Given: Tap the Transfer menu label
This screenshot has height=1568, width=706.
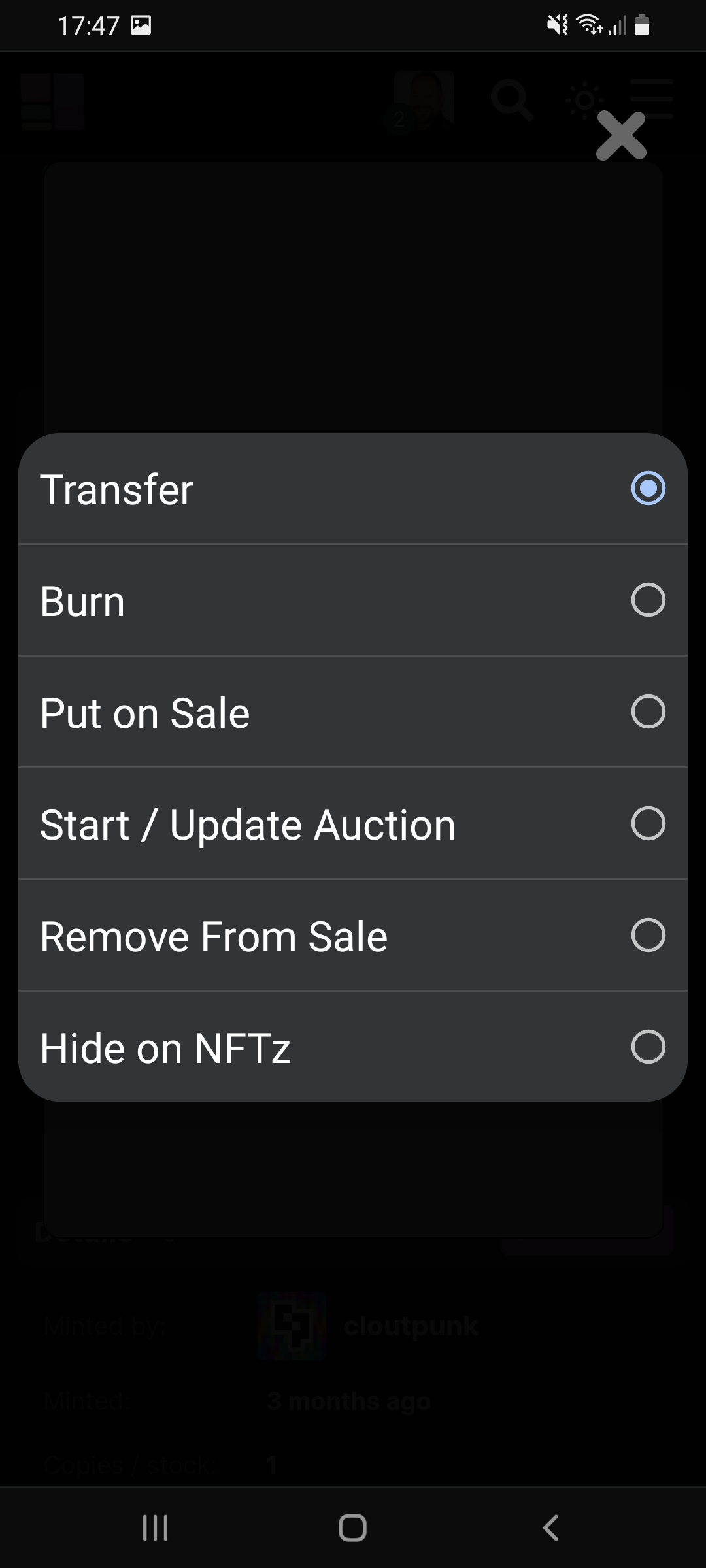Looking at the screenshot, I should 117,490.
